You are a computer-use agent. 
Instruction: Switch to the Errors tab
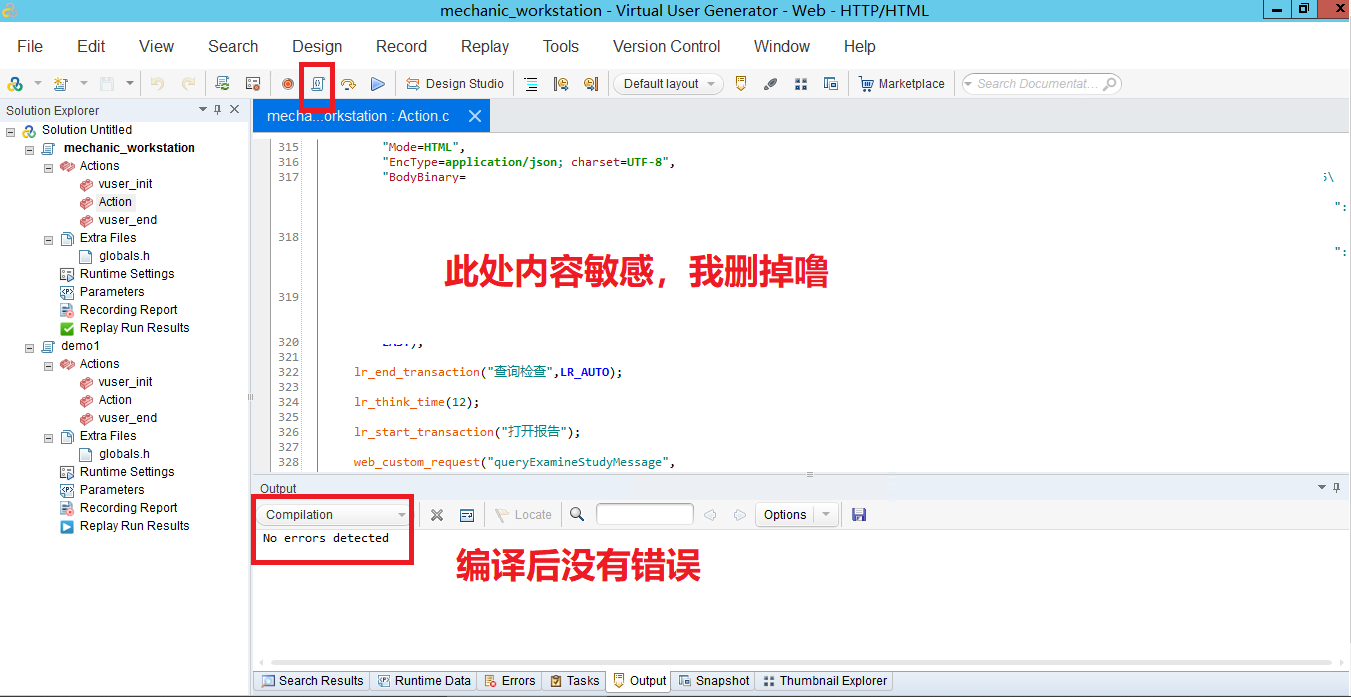tap(510, 681)
